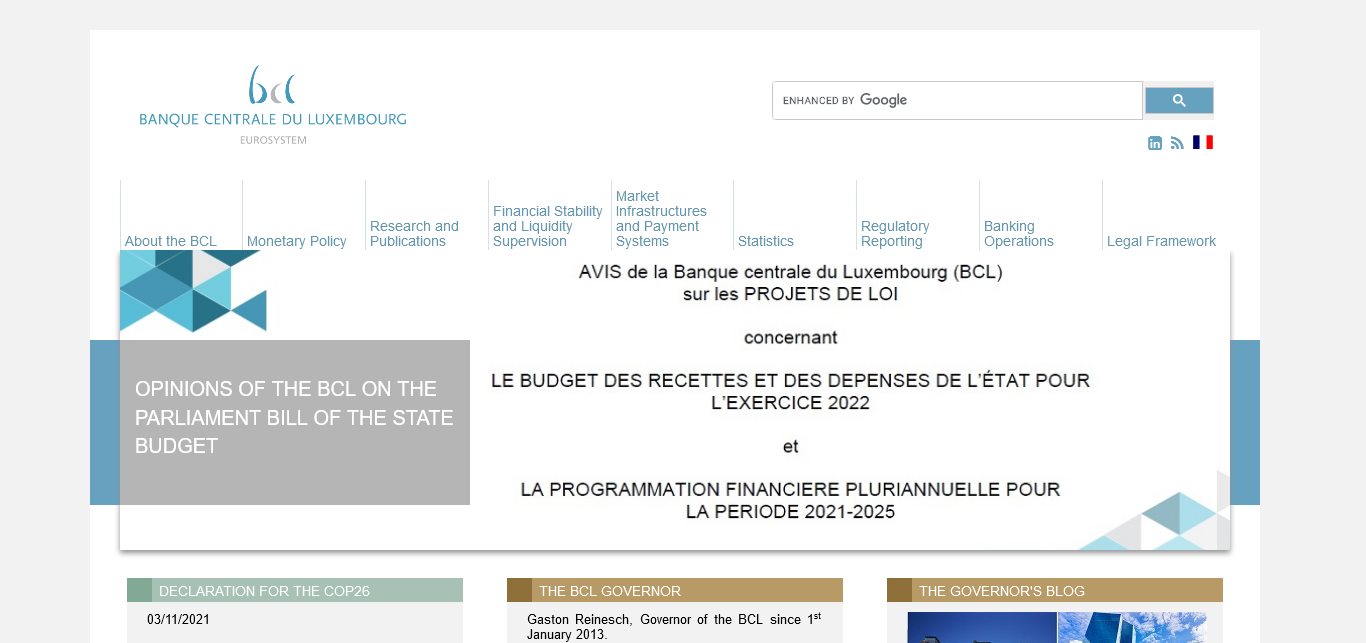Open Opinions of the BCL banner caption
This screenshot has height=643, width=1366.
point(294,418)
